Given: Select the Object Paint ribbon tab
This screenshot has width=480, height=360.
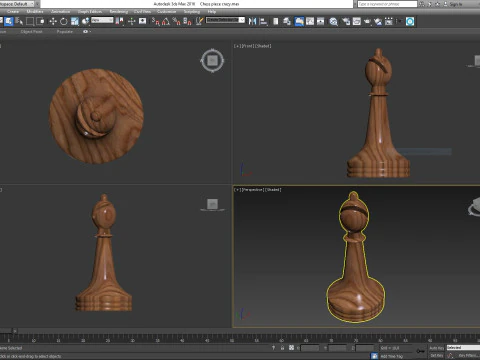Looking at the screenshot, I should pos(31,32).
